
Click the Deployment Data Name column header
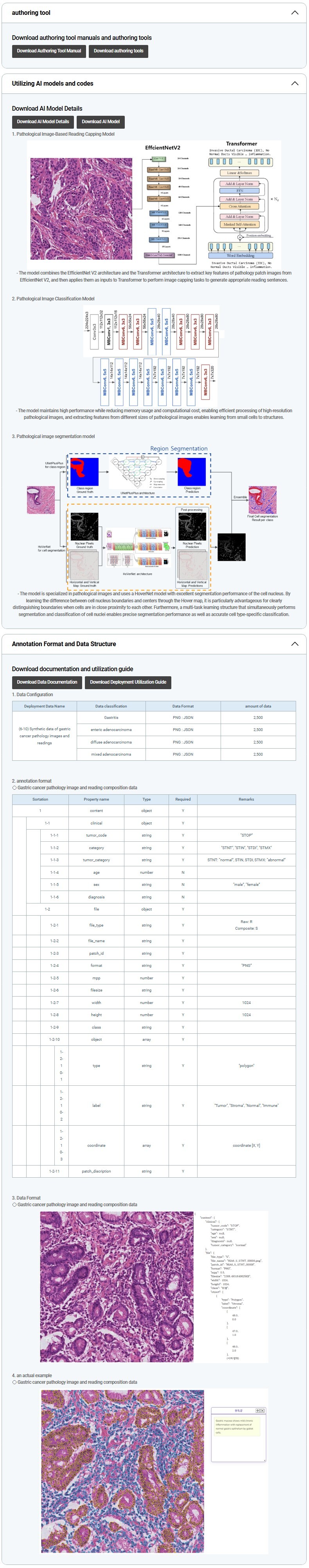point(45,706)
